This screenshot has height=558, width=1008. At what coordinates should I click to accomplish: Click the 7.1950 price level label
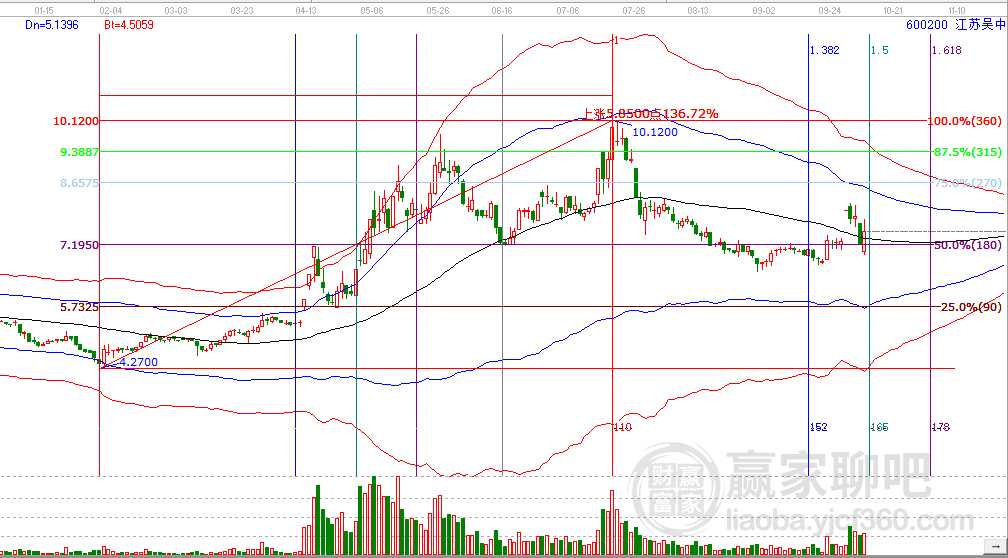pyautogui.click(x=79, y=245)
